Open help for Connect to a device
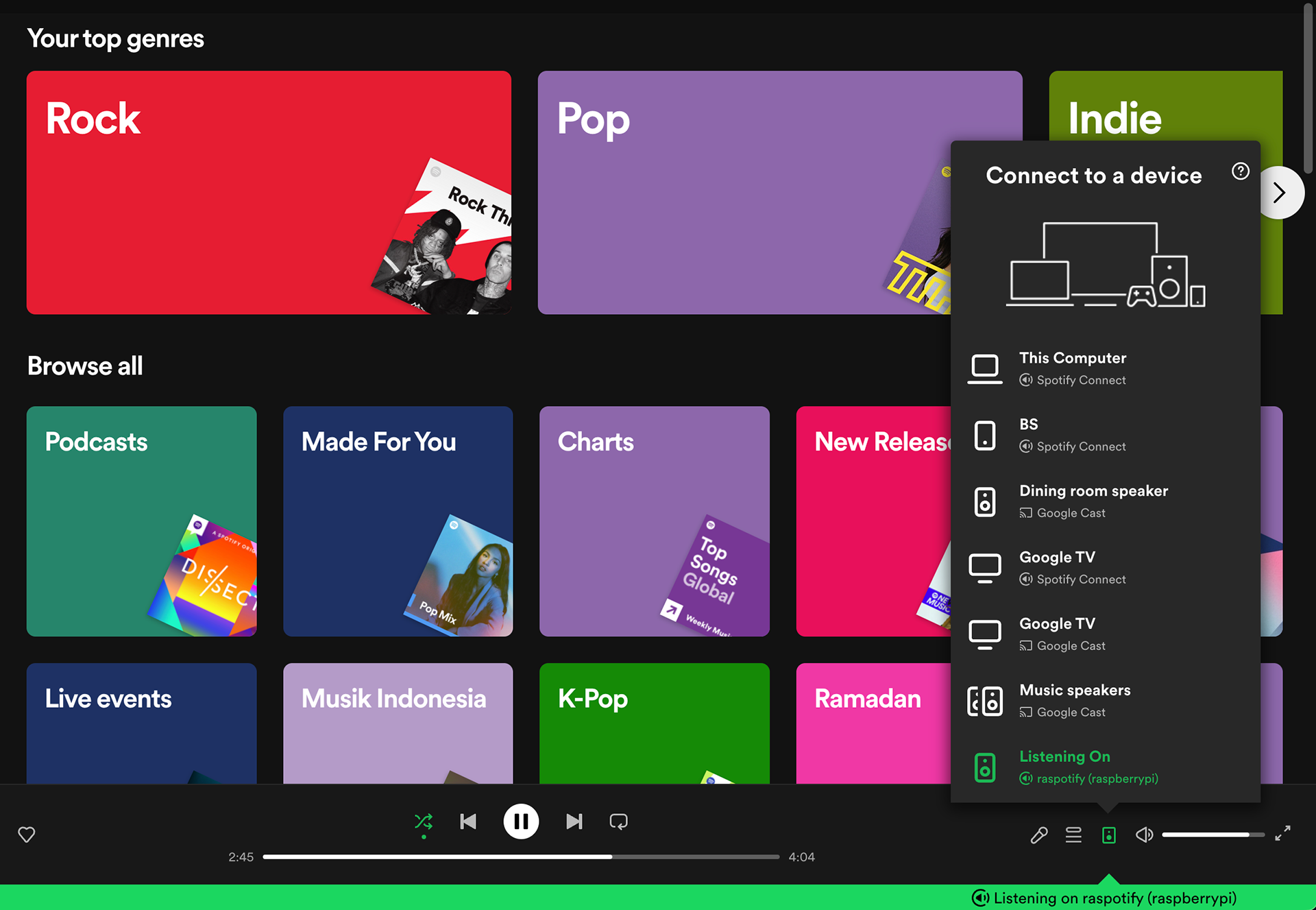 (x=1241, y=171)
